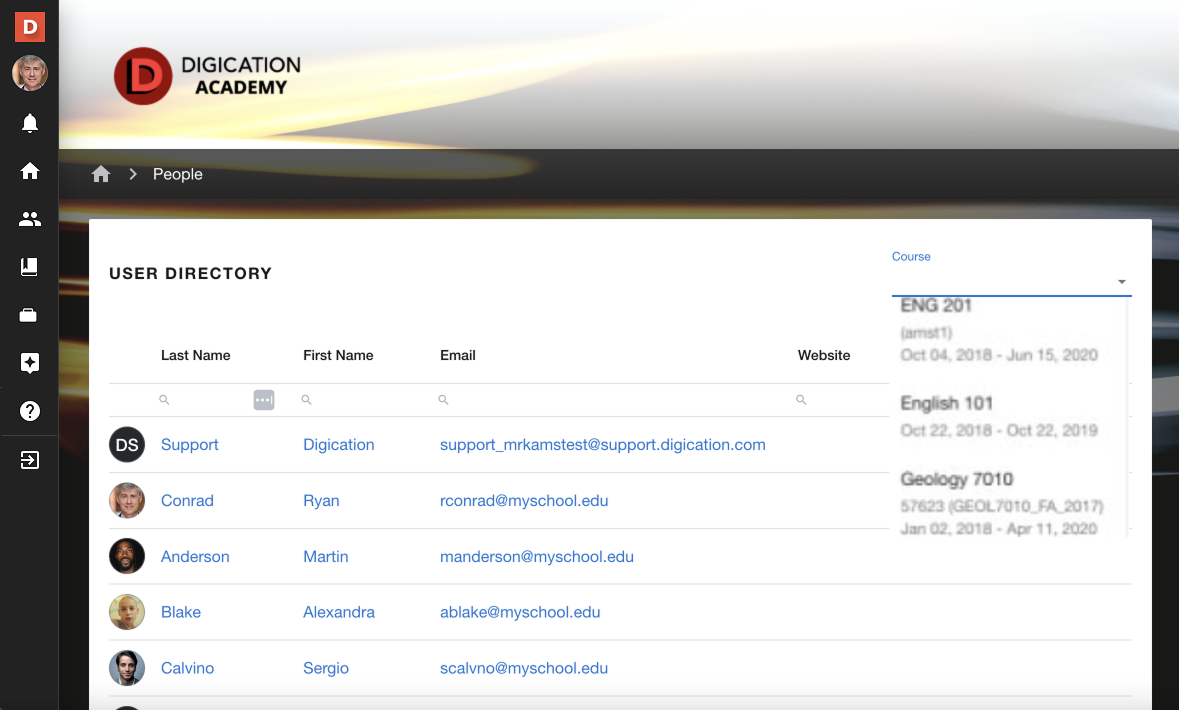Open the Blake last name link
The height and width of the screenshot is (710, 1179).
pyautogui.click(x=180, y=612)
